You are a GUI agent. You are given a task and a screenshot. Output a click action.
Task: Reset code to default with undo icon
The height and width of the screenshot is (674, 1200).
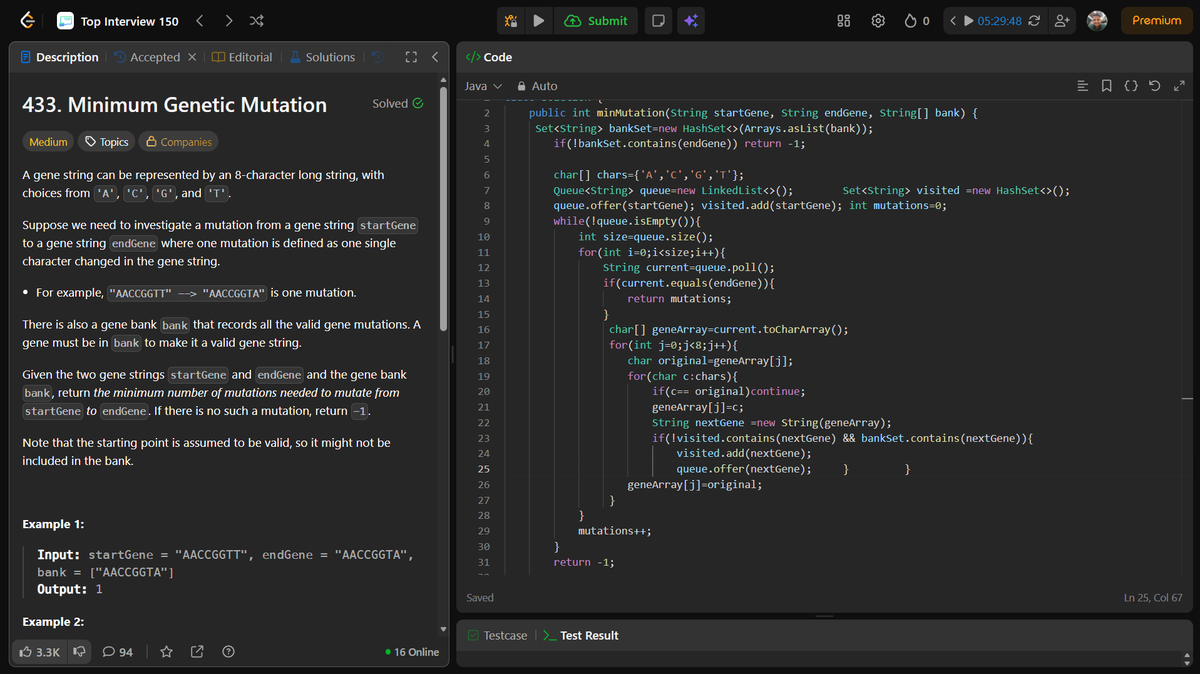click(1155, 86)
